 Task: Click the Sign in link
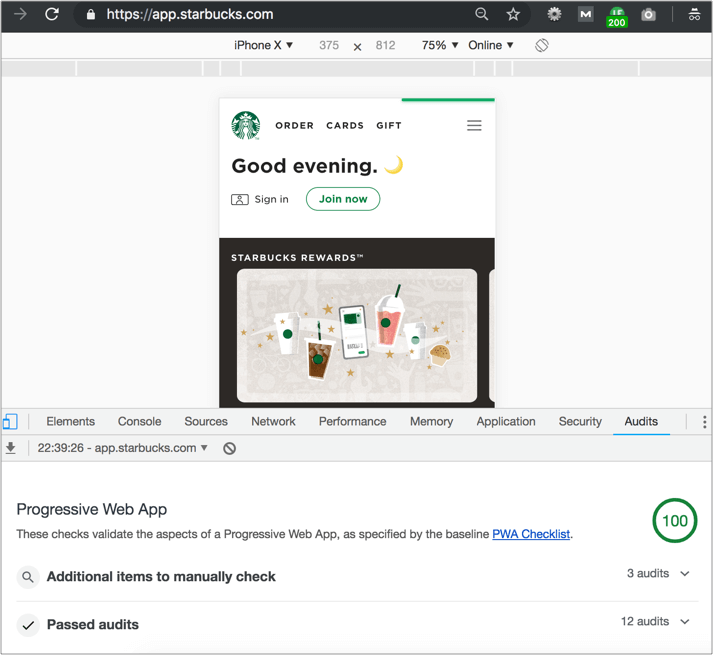[x=271, y=199]
